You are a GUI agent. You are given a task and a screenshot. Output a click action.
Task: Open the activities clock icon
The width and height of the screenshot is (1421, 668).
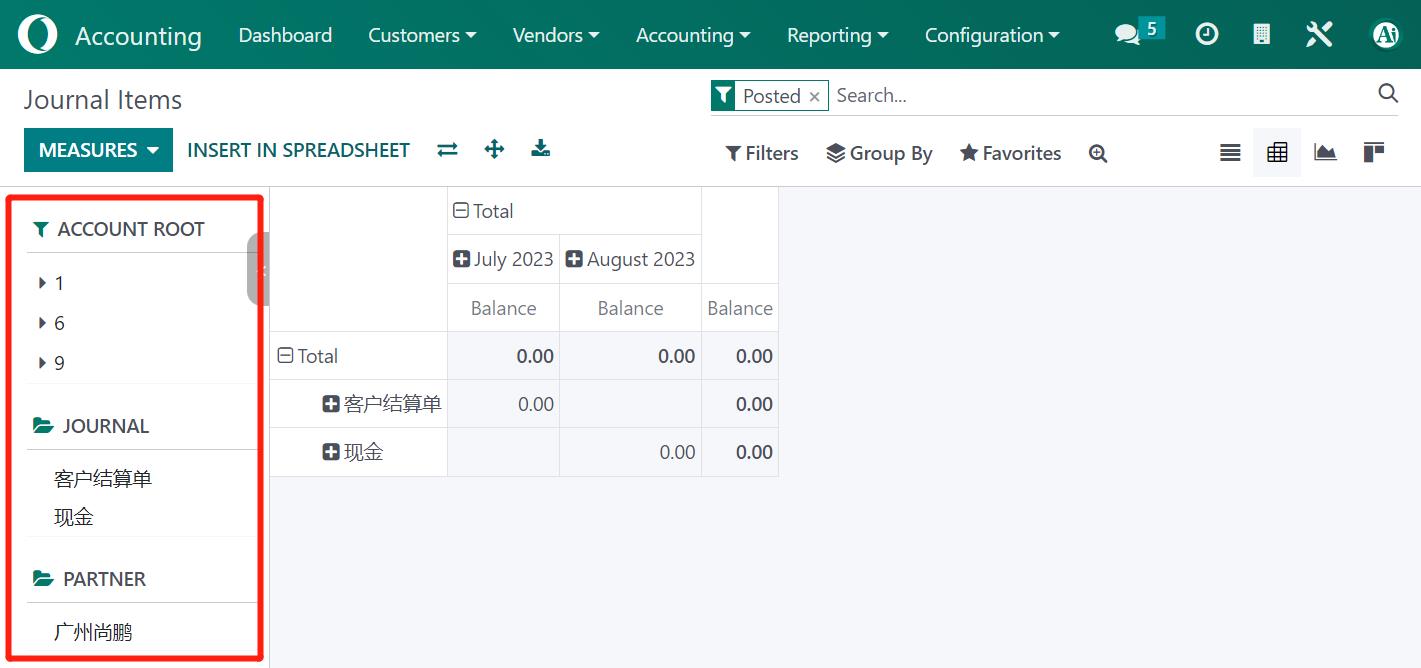click(x=1207, y=35)
